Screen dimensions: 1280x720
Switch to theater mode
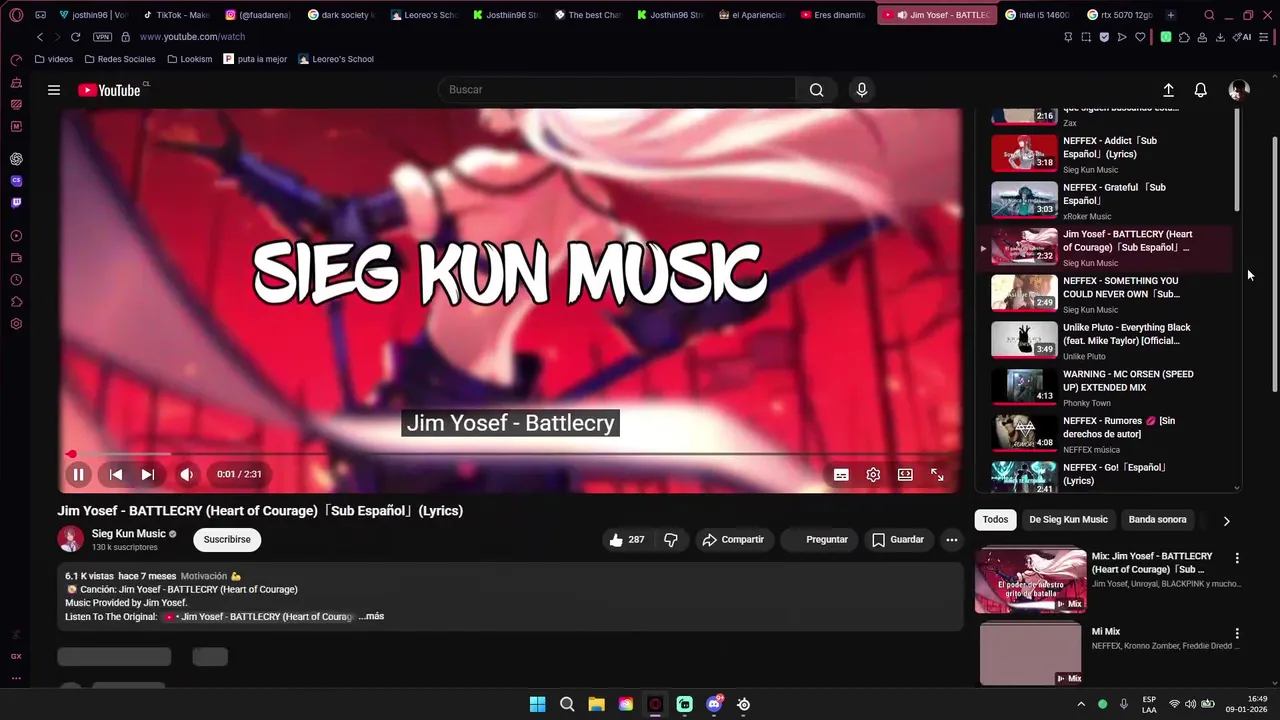pyautogui.click(x=905, y=475)
